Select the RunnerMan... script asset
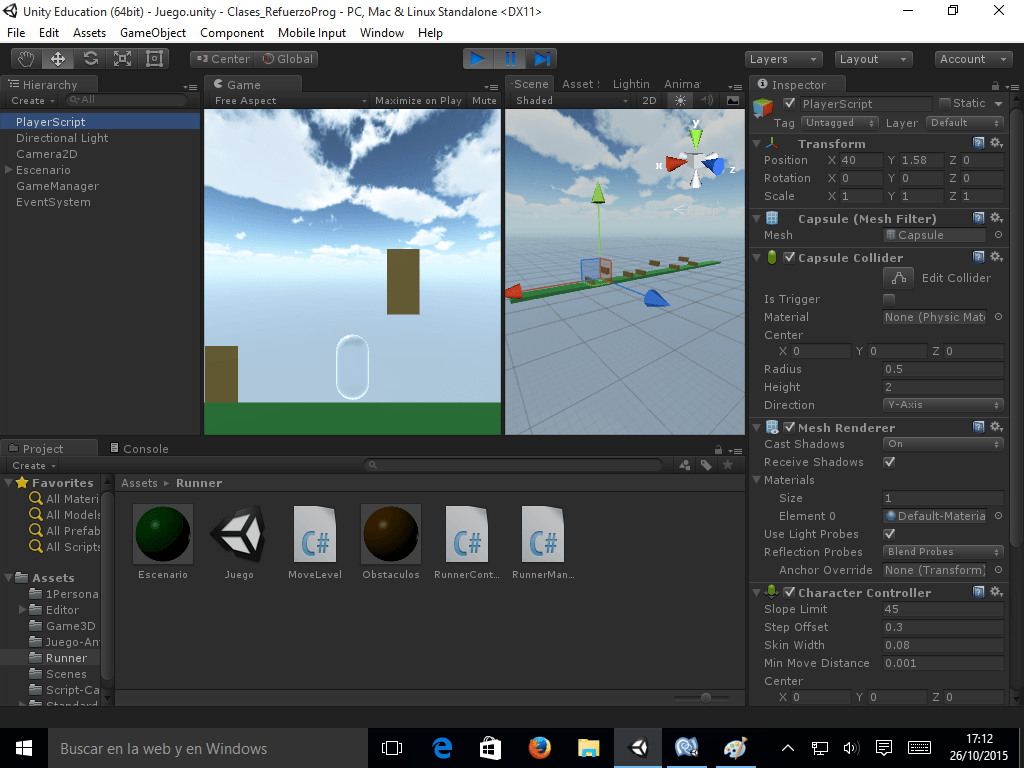The image size is (1024, 768). (x=543, y=542)
